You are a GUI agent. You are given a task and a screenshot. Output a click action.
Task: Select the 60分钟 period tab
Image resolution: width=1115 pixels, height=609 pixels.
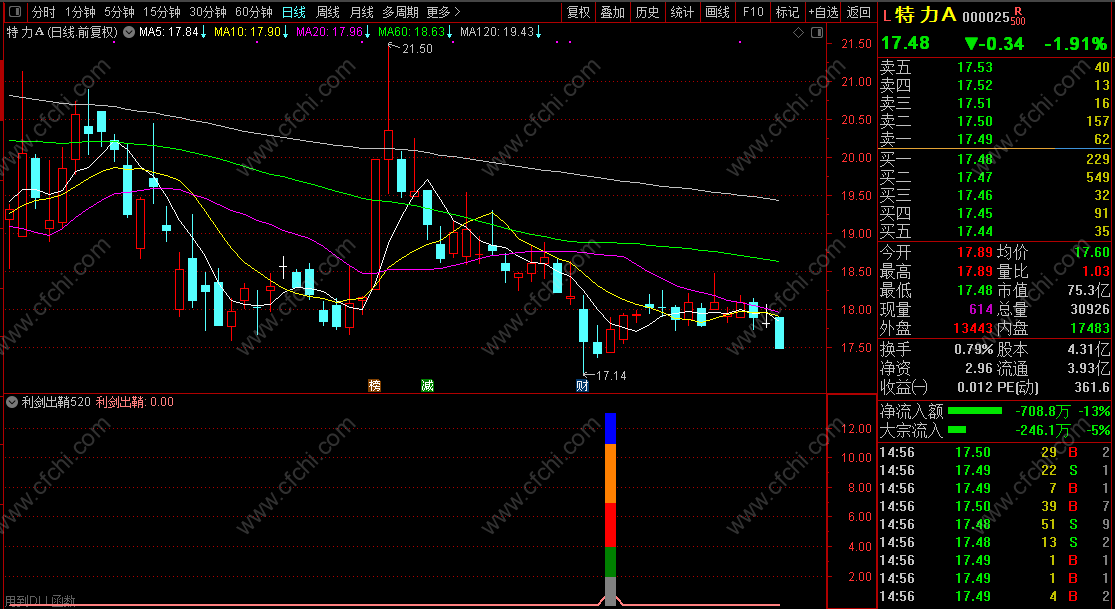(x=254, y=12)
